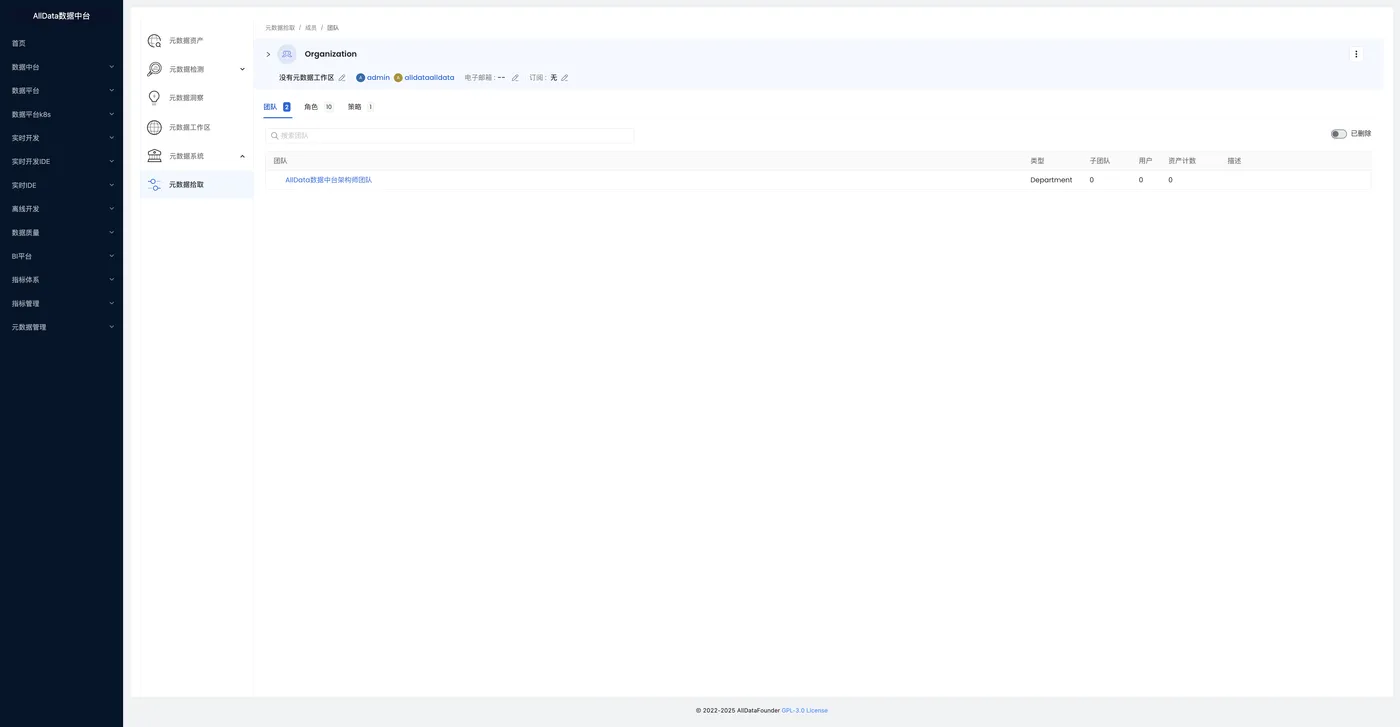Open the alldataalldata user link

point(429,77)
